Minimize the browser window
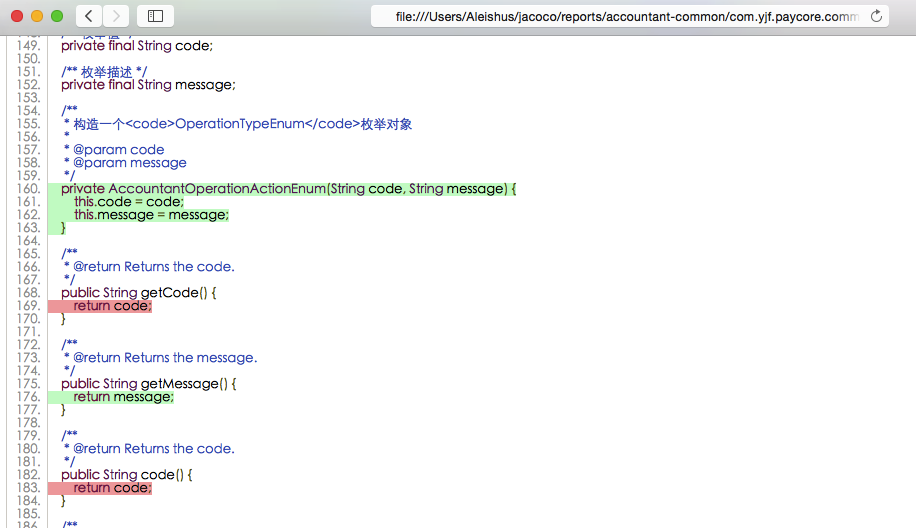The width and height of the screenshot is (916, 528). [x=37, y=16]
